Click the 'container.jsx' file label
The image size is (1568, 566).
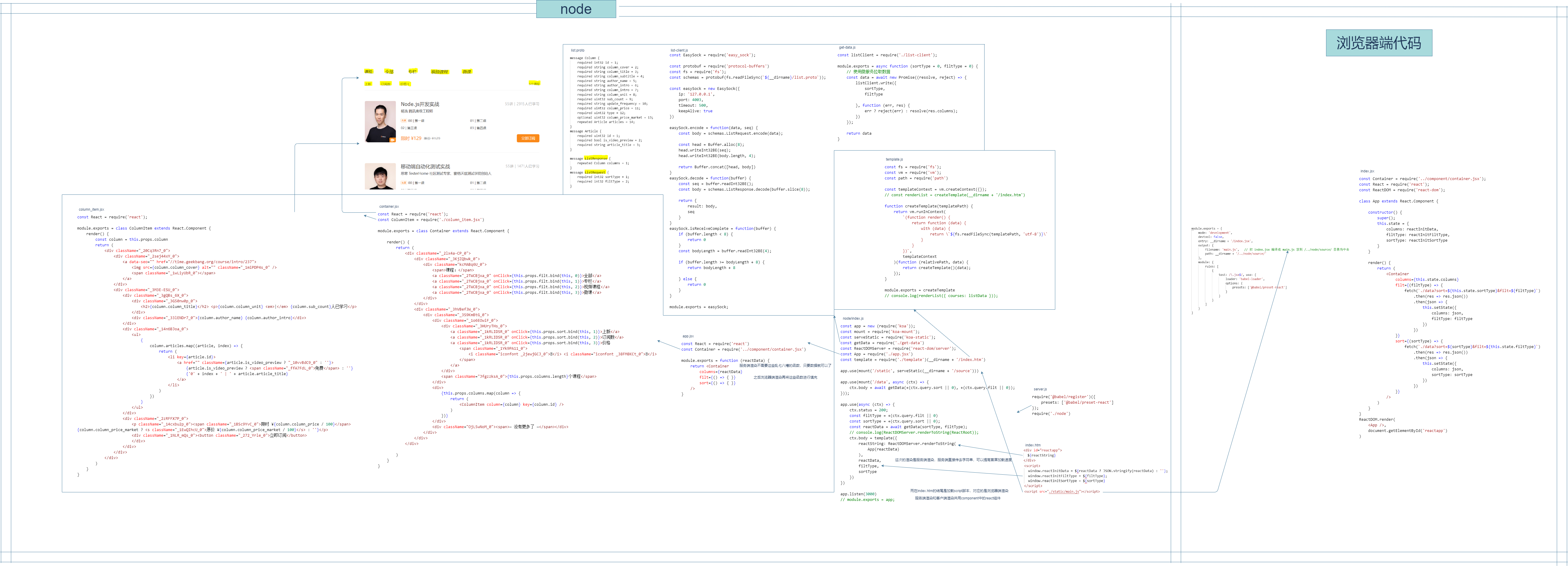(x=389, y=207)
